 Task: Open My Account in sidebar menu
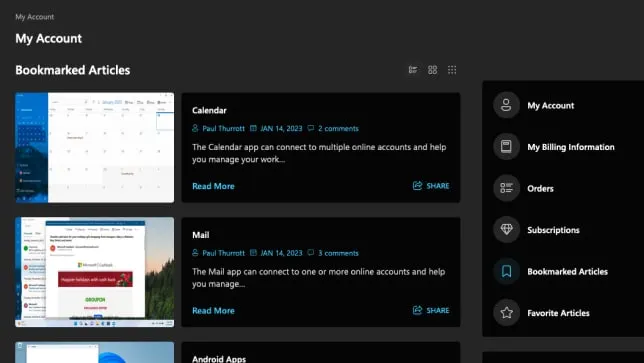tap(550, 106)
